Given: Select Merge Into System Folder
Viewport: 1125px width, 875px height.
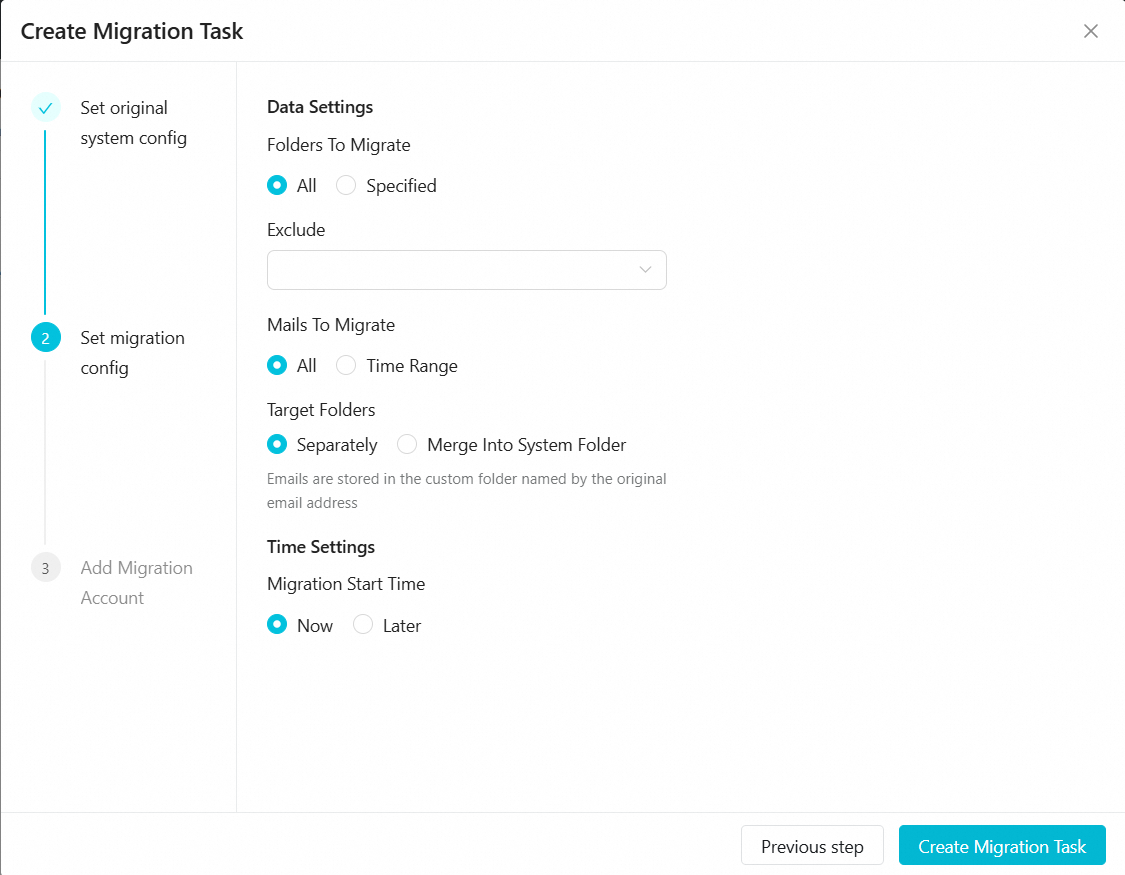Looking at the screenshot, I should [x=408, y=445].
